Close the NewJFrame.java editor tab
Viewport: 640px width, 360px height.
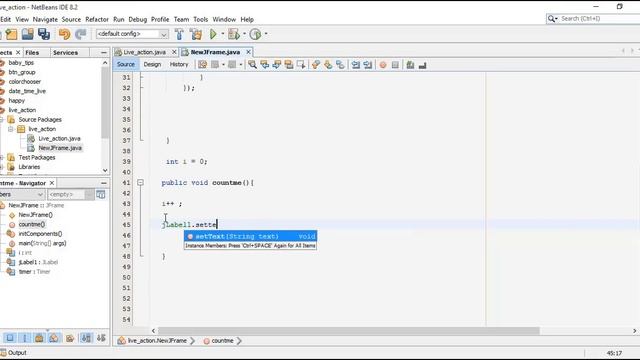pos(248,52)
